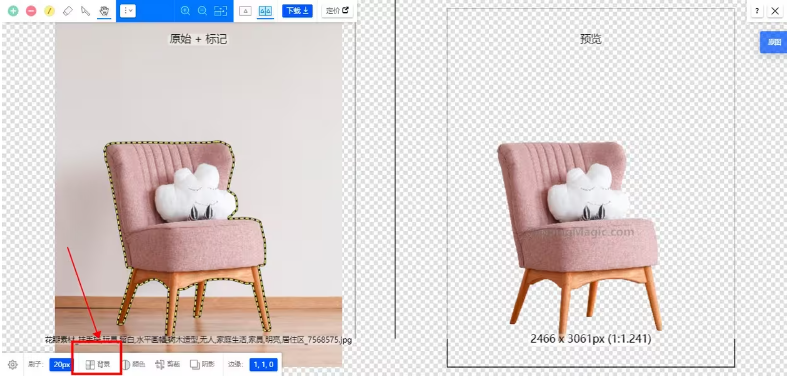Open the edge settings 1, 1, 0 dropdown
Screen dimensions: 787x379
[x=263, y=364]
